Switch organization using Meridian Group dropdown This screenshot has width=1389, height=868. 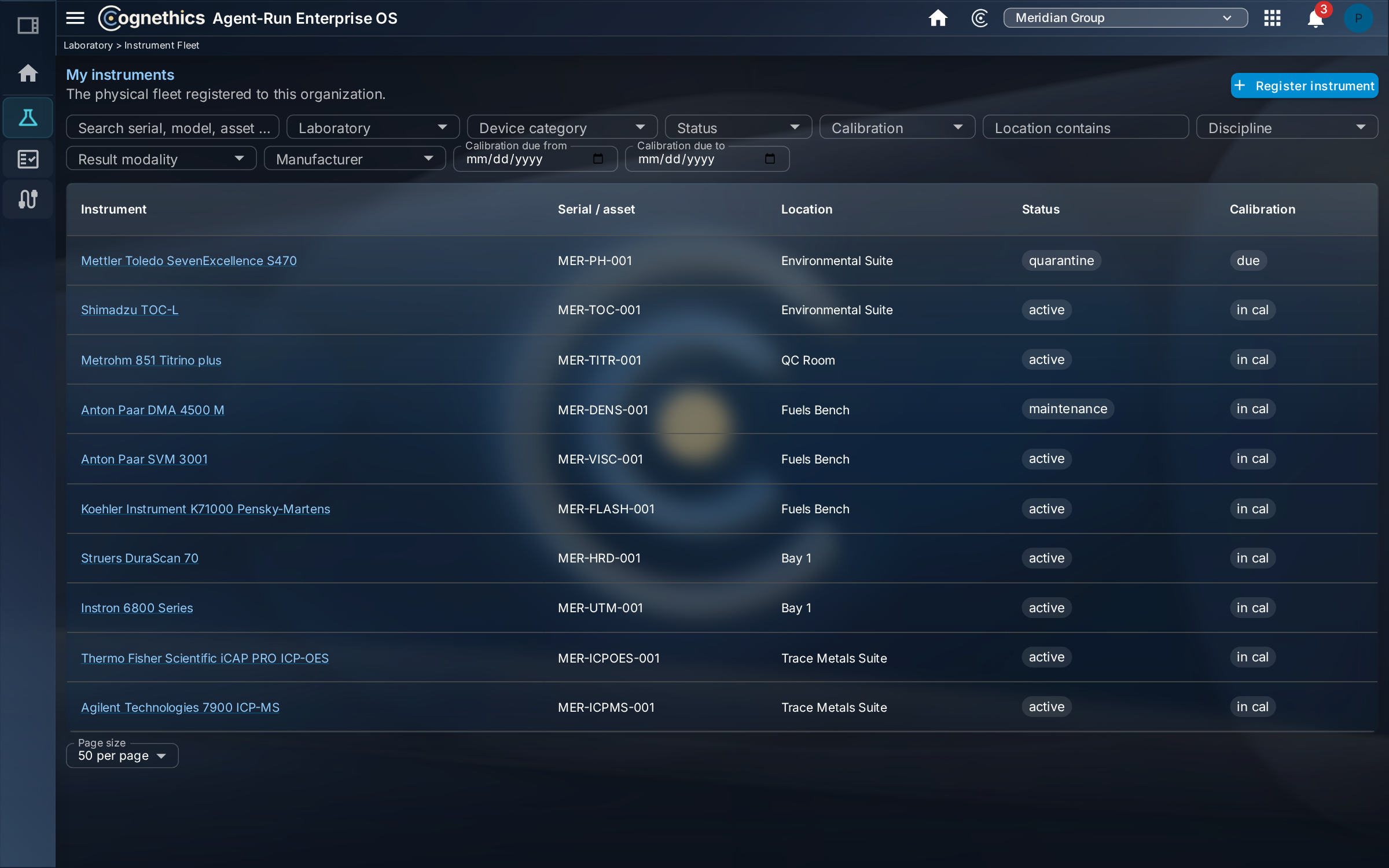pos(1125,18)
